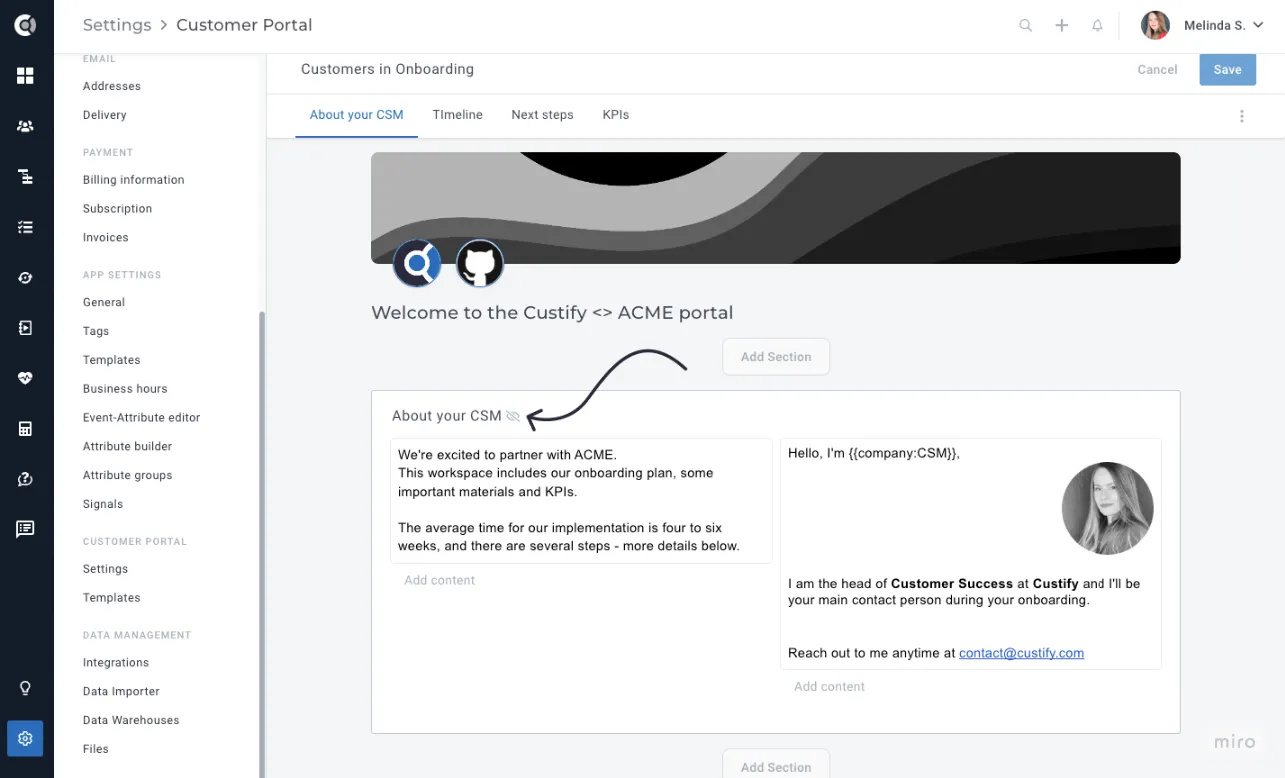Open the people icon in left rail
This screenshot has width=1285, height=778.
tap(25, 126)
